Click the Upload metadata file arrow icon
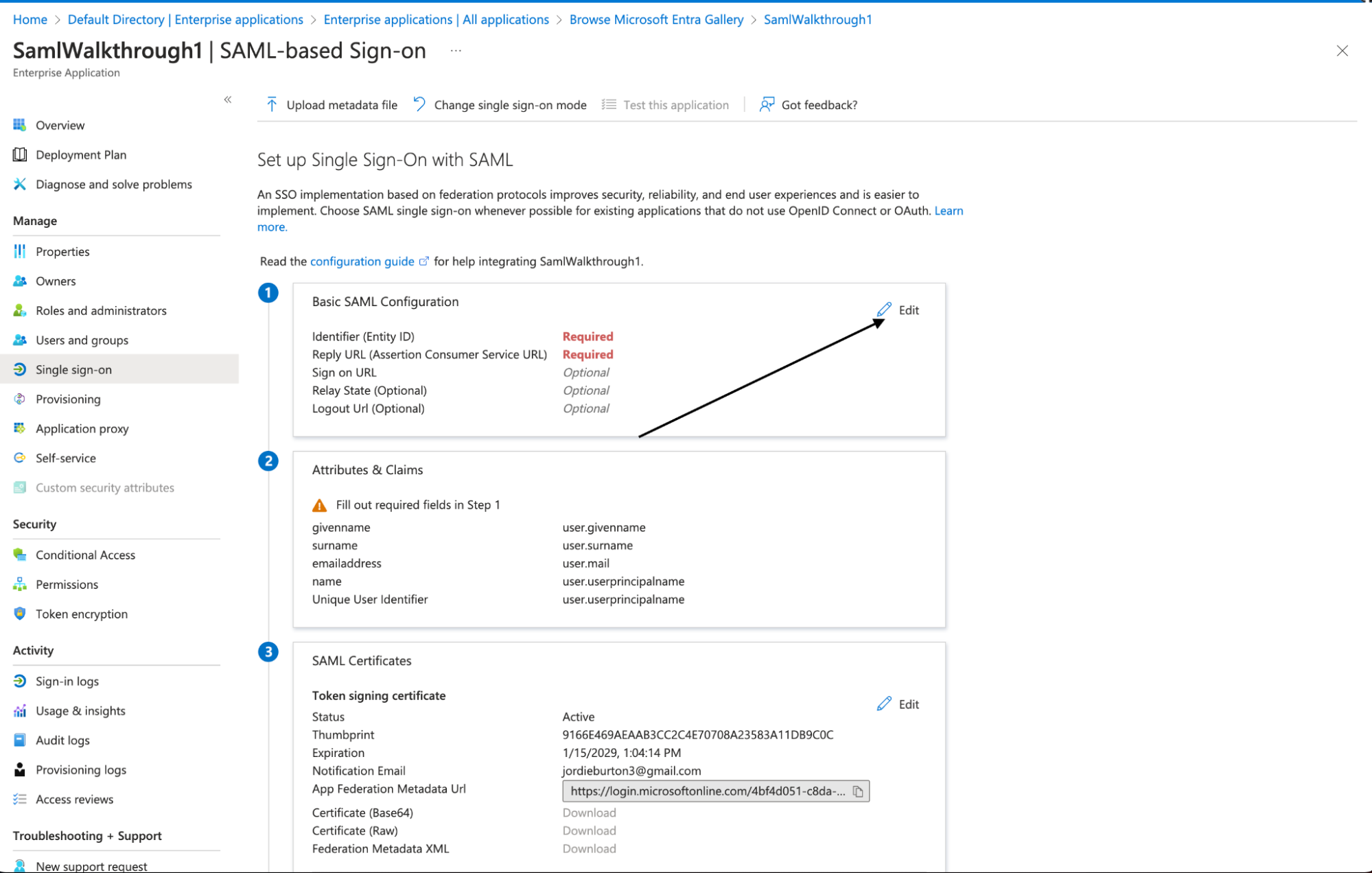1372x873 pixels. click(x=272, y=104)
